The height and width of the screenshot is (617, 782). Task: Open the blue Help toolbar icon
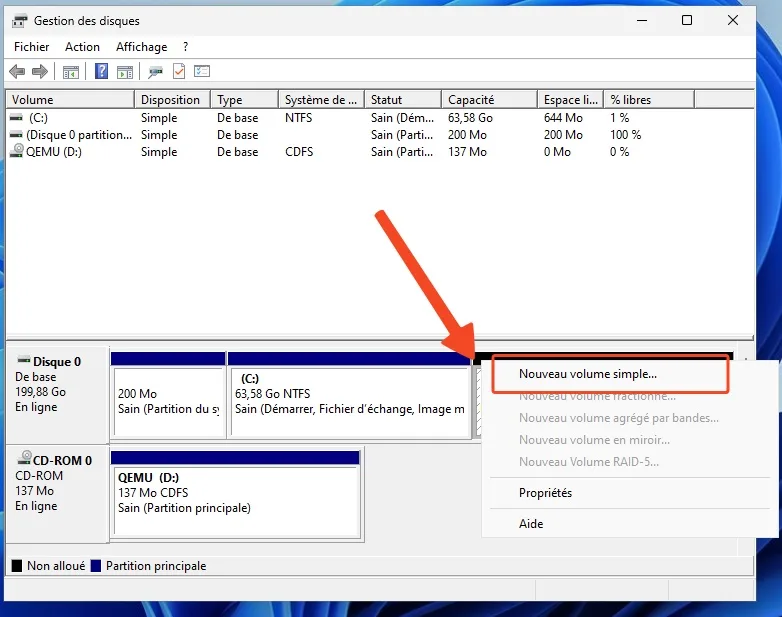tap(101, 71)
